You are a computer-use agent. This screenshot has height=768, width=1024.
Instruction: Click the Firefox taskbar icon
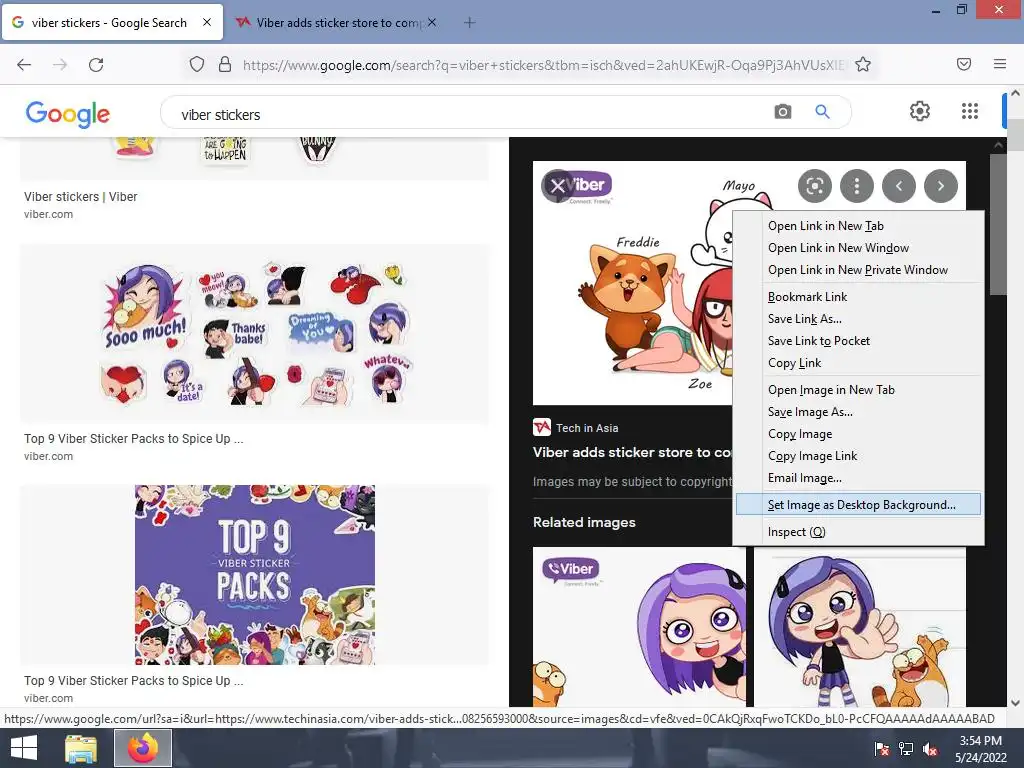pyautogui.click(x=143, y=748)
